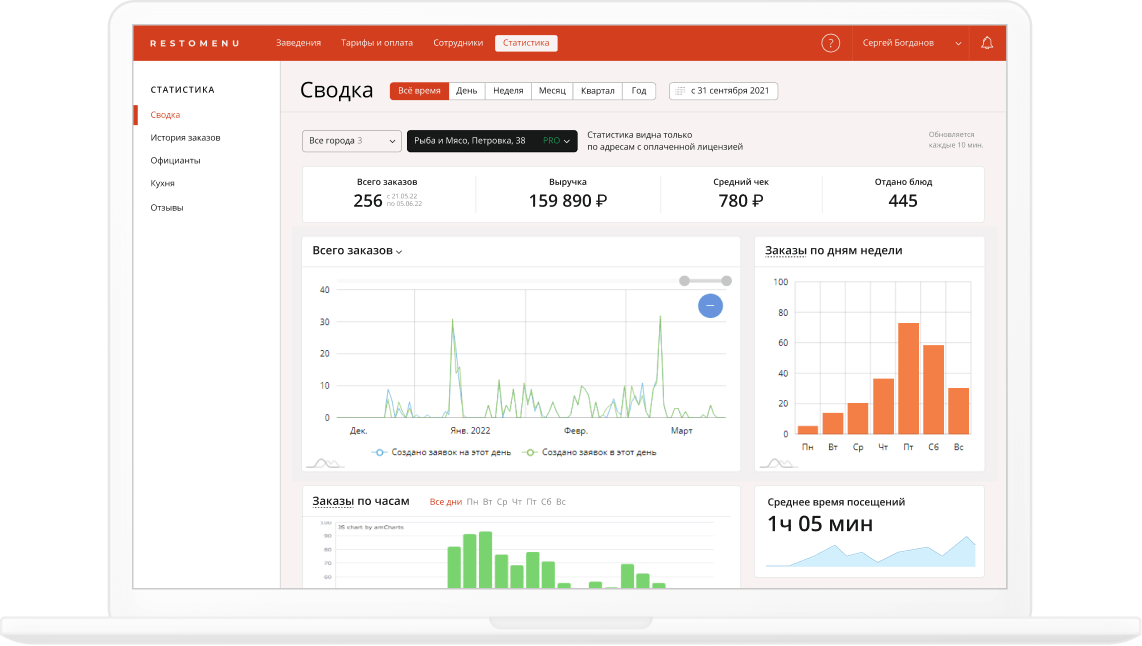Image resolution: width=1142 pixels, height=646 pixels.
Task: Click amCharts logo under orders line chart
Action: 325,463
